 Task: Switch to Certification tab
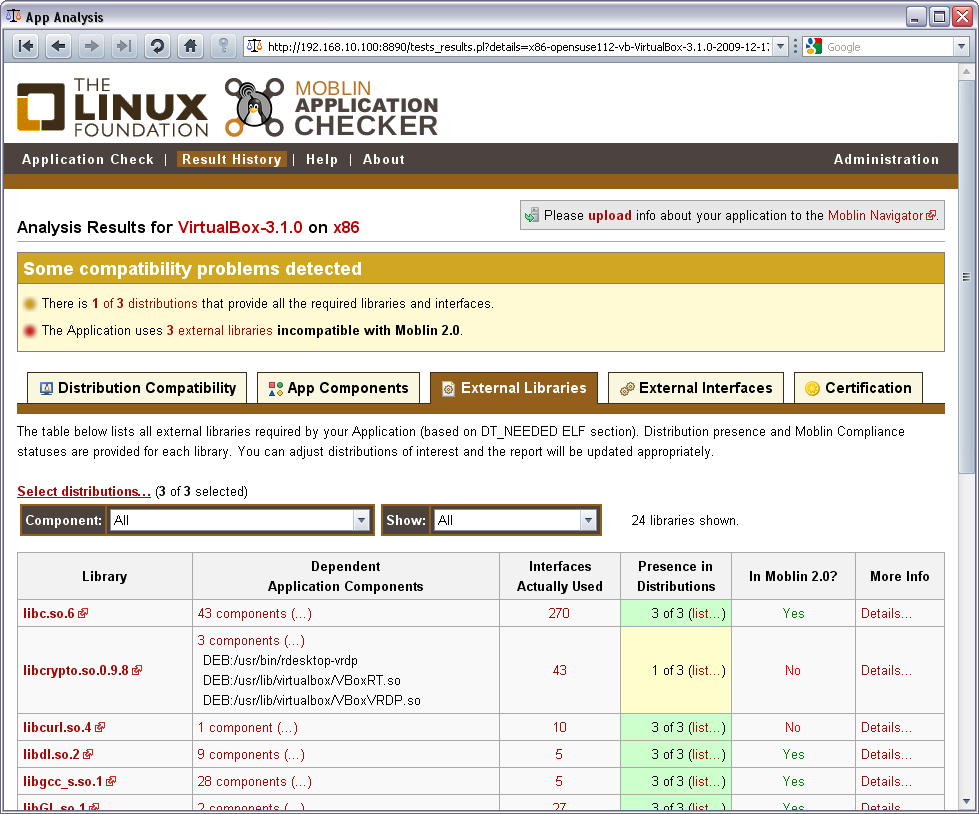click(x=858, y=388)
